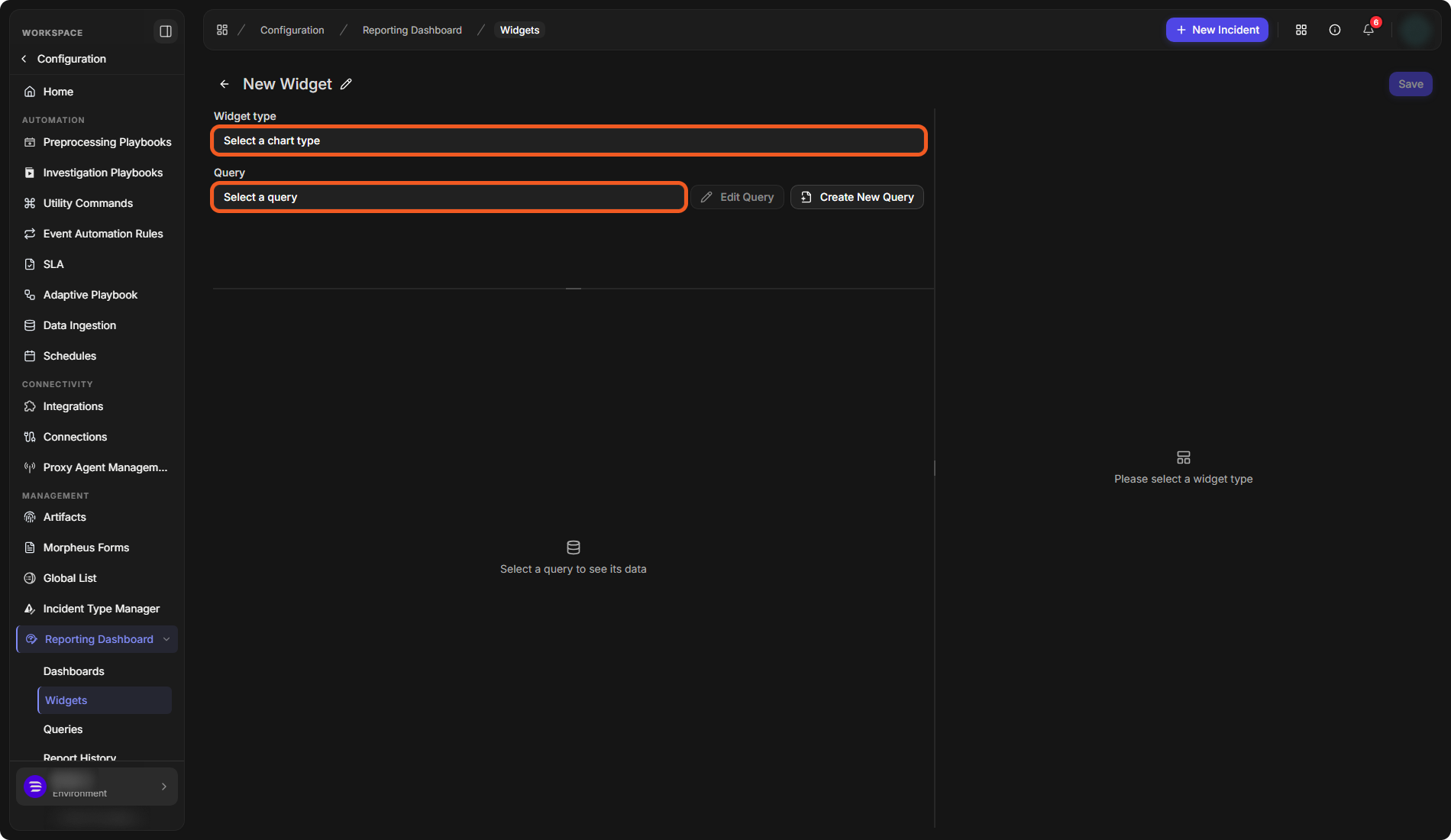Go back to Configuration via chevron

[x=24, y=59]
